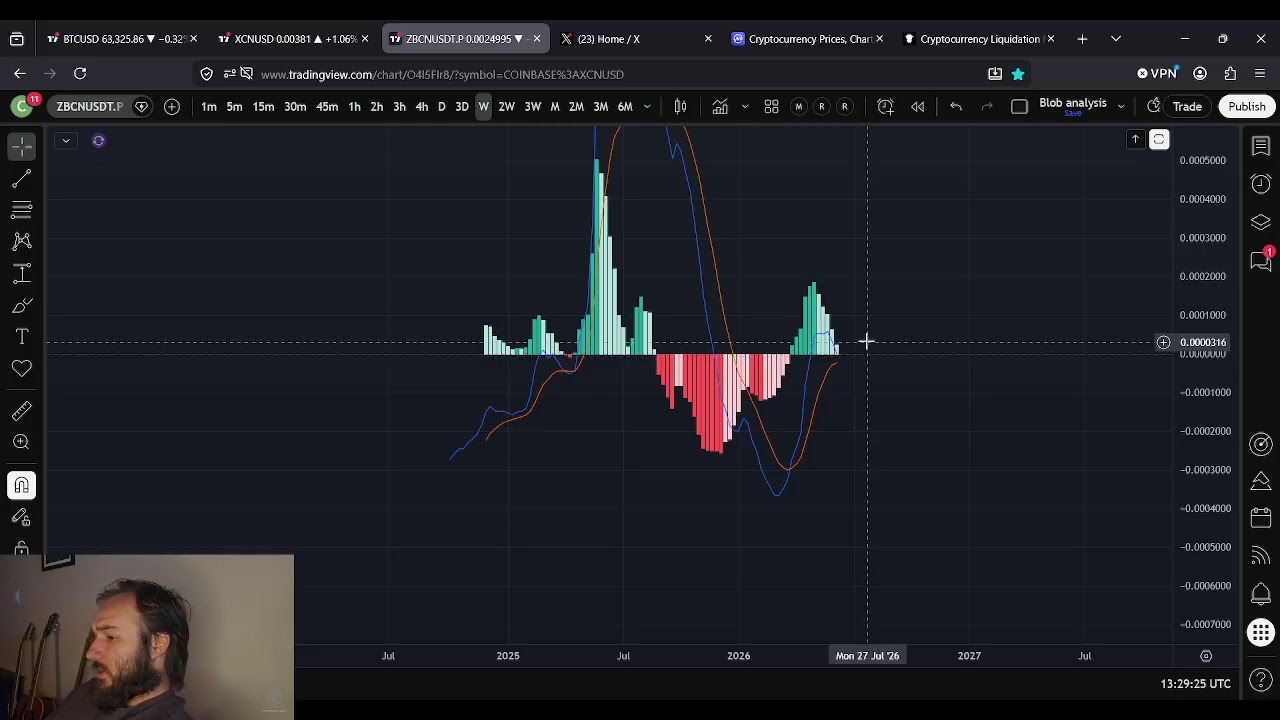Click the Publish button

[1246, 106]
